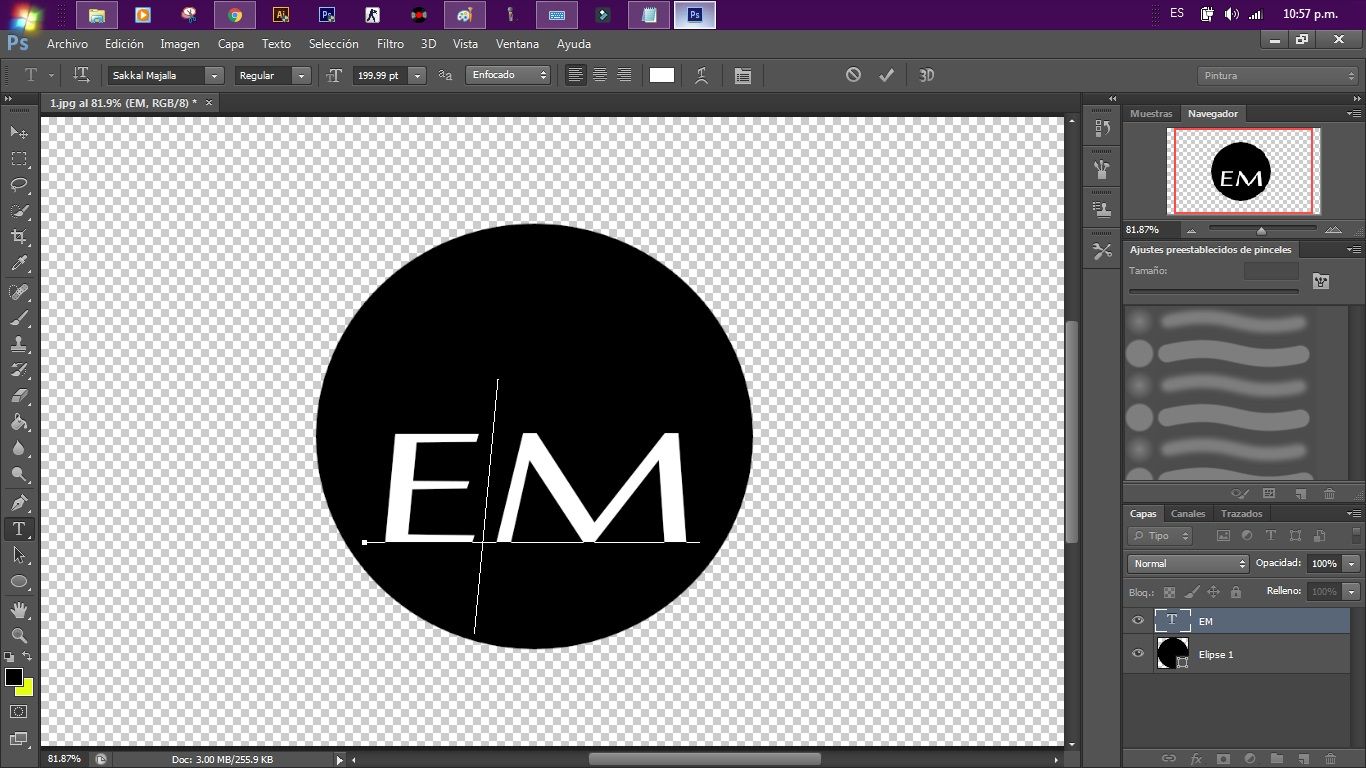Open the font family dropdown
Image resolution: width=1366 pixels, height=768 pixels.
[214, 75]
